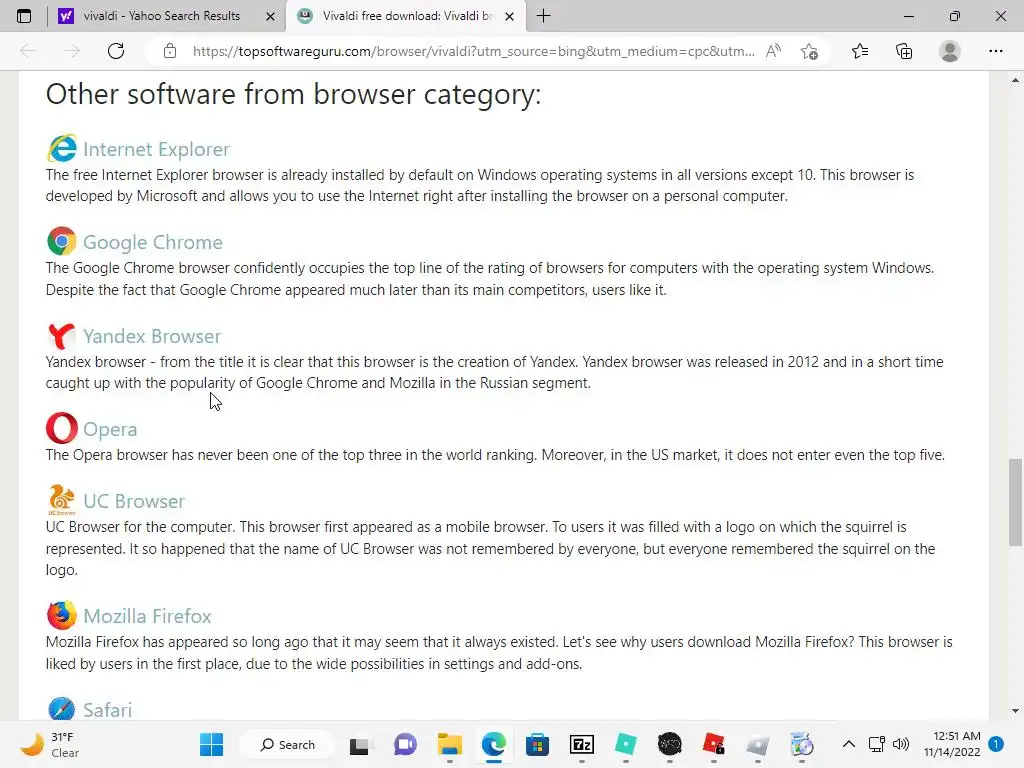
Task: Open the notification center badge
Action: (996, 744)
